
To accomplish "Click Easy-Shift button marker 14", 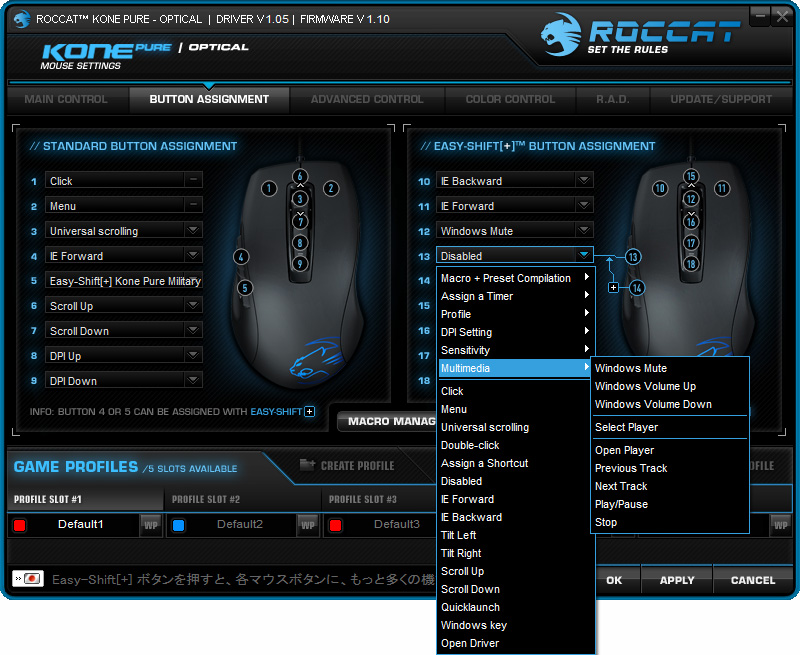I will [637, 288].
